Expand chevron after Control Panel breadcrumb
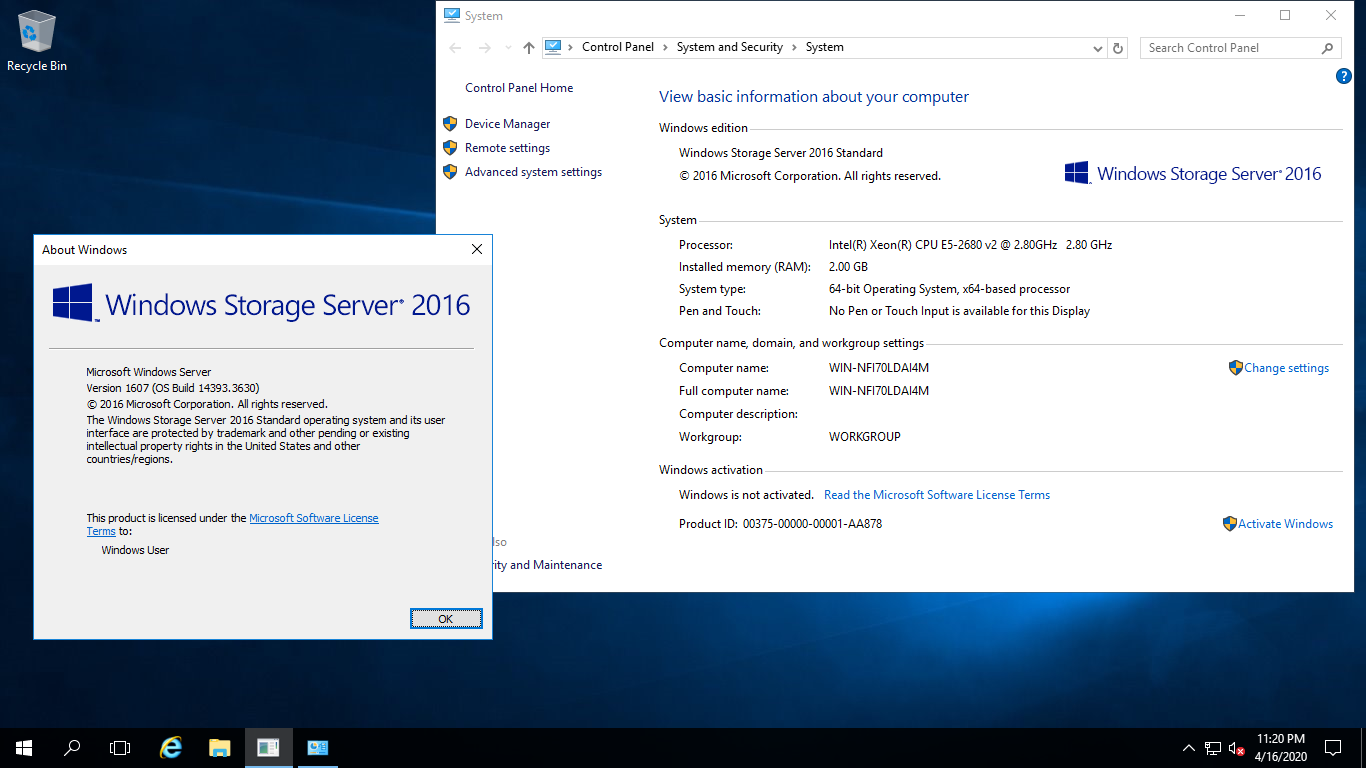The image size is (1366, 768). coord(666,47)
